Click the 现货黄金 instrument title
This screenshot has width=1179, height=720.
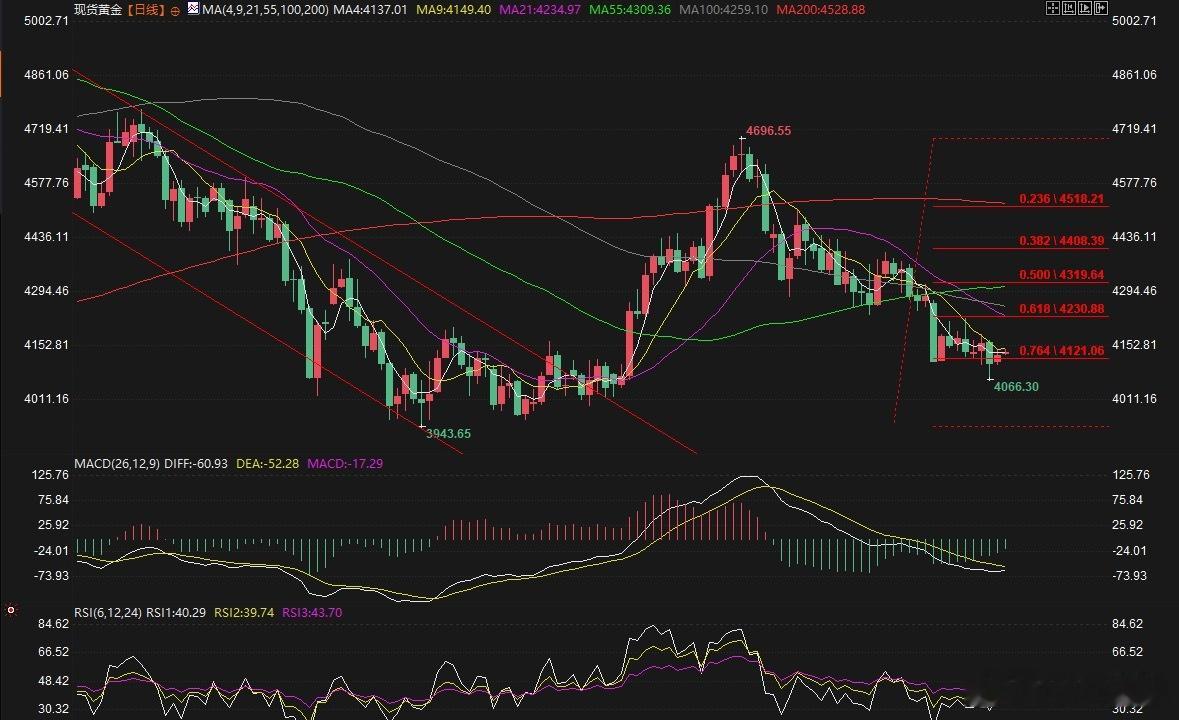coord(99,10)
